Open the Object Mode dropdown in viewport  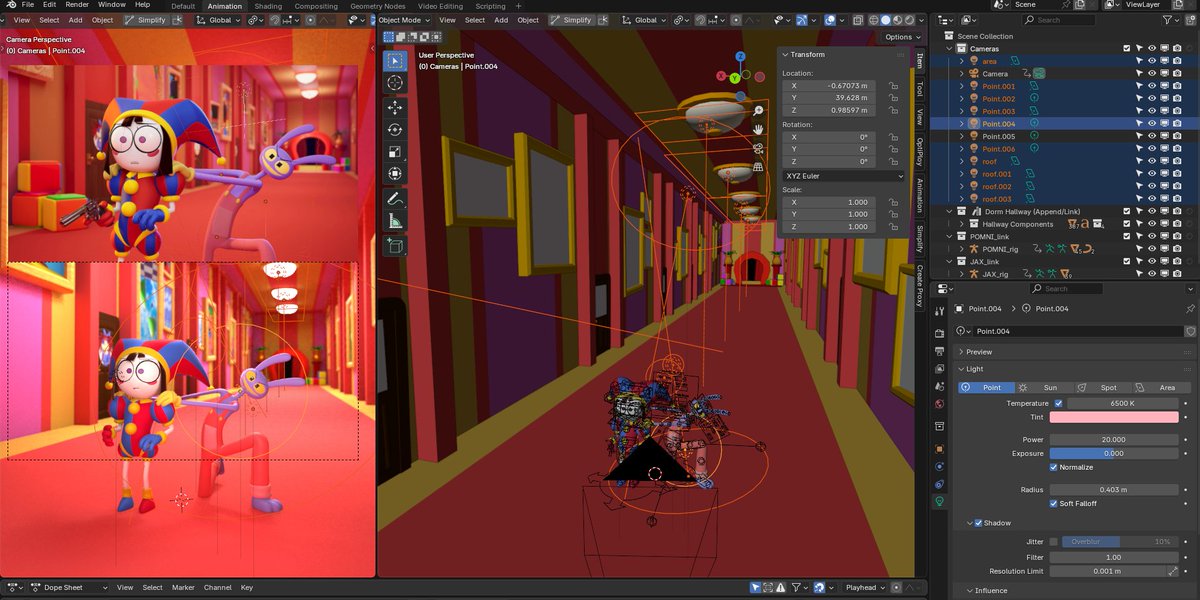coord(406,20)
